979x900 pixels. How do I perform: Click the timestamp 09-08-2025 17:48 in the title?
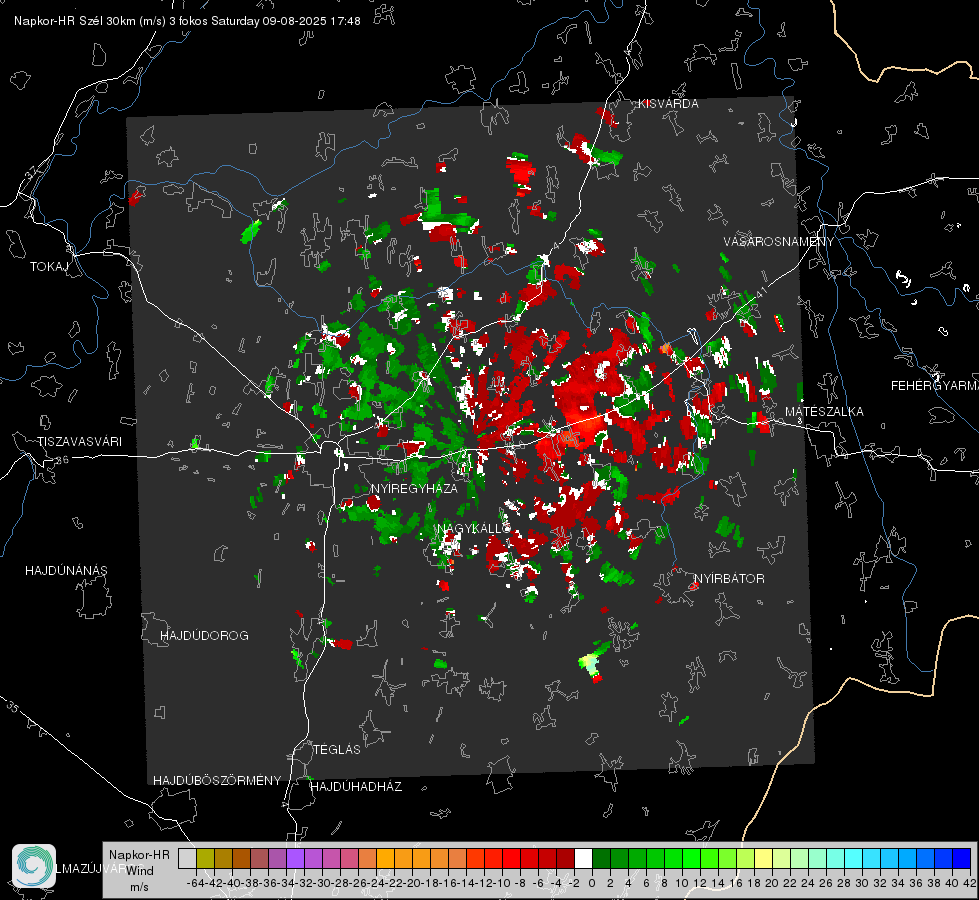pos(312,21)
